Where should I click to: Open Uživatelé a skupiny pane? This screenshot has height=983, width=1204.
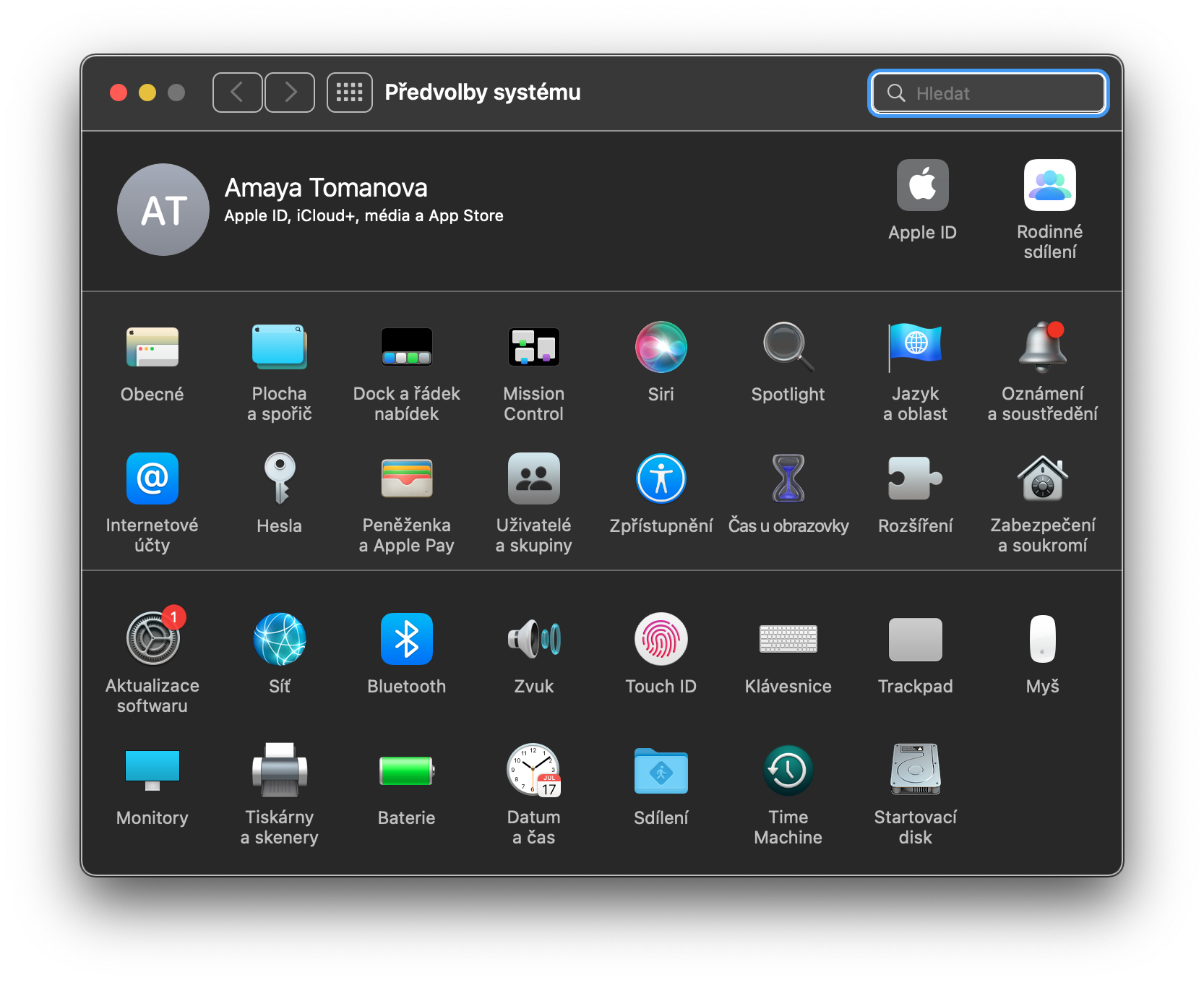pyautogui.click(x=534, y=478)
